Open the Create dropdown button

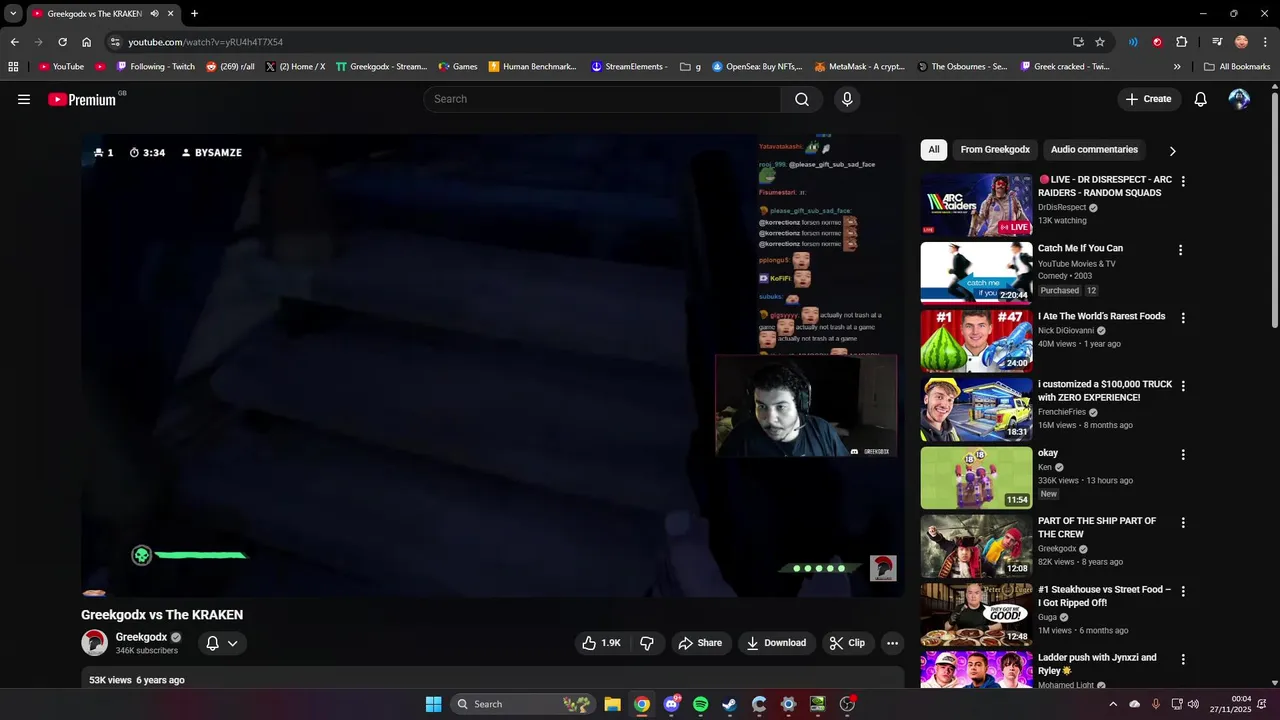(x=1149, y=99)
